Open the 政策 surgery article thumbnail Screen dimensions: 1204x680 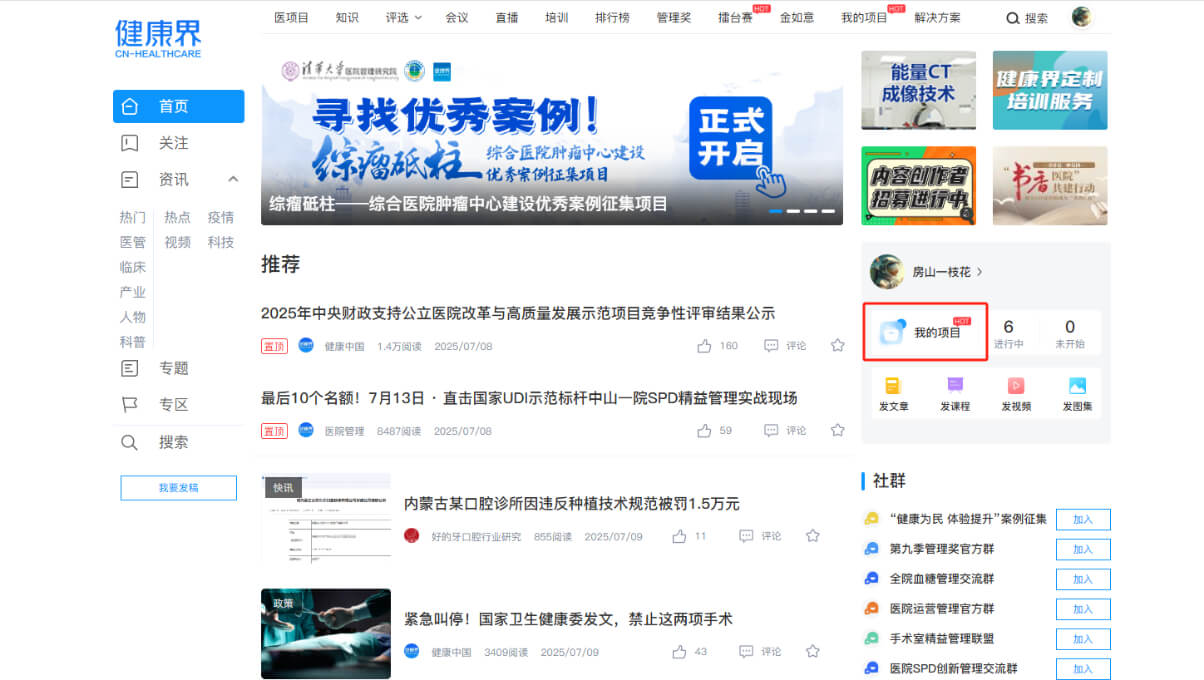tap(326, 634)
